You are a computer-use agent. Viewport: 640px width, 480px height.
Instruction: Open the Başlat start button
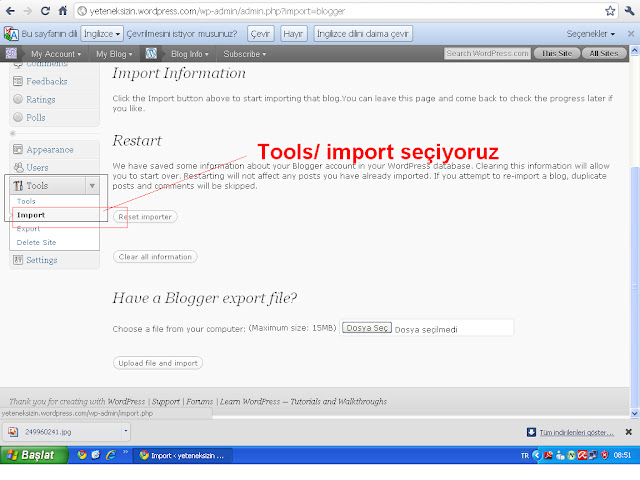[x=34, y=455]
